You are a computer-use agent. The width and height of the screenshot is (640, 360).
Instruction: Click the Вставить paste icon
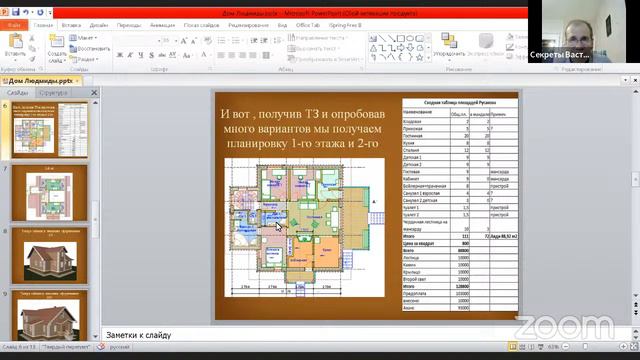[x=15, y=41]
